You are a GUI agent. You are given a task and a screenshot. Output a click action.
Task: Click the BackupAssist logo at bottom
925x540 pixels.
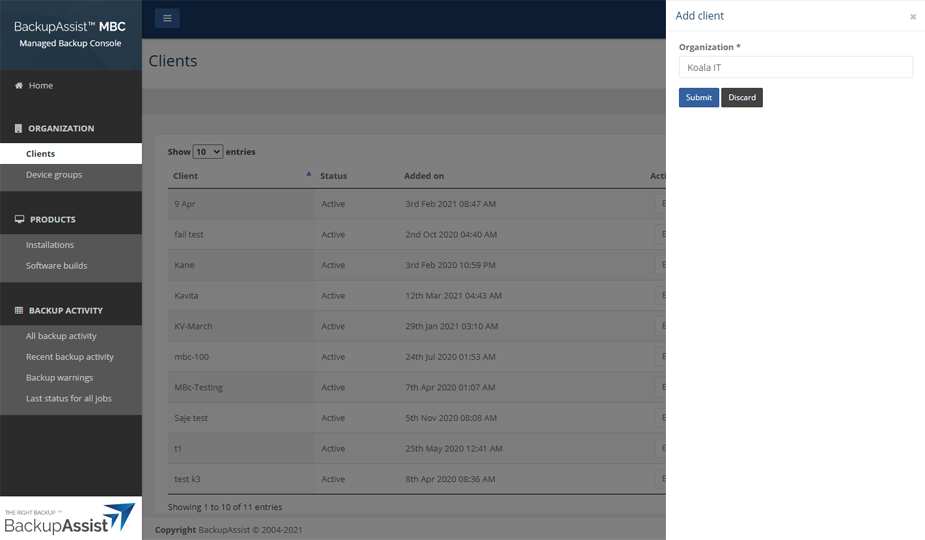point(70,518)
